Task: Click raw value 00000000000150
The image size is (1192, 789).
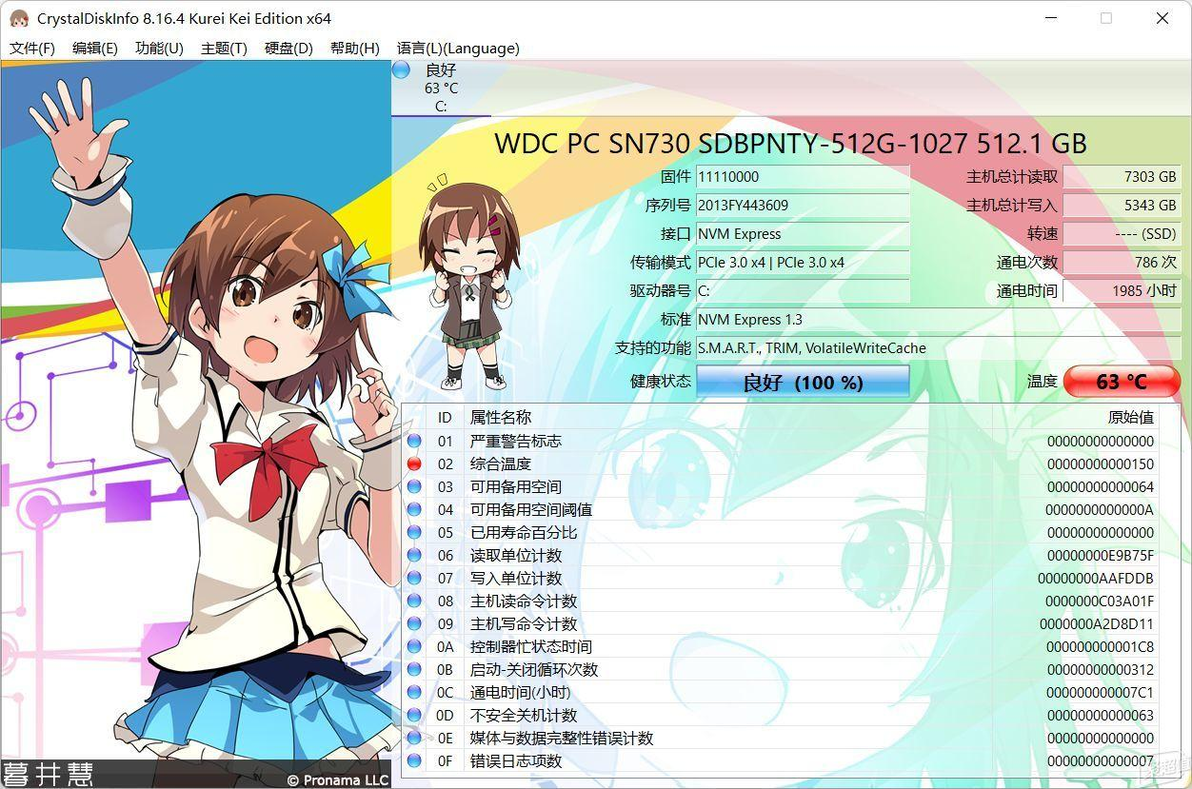Action: (x=1100, y=464)
